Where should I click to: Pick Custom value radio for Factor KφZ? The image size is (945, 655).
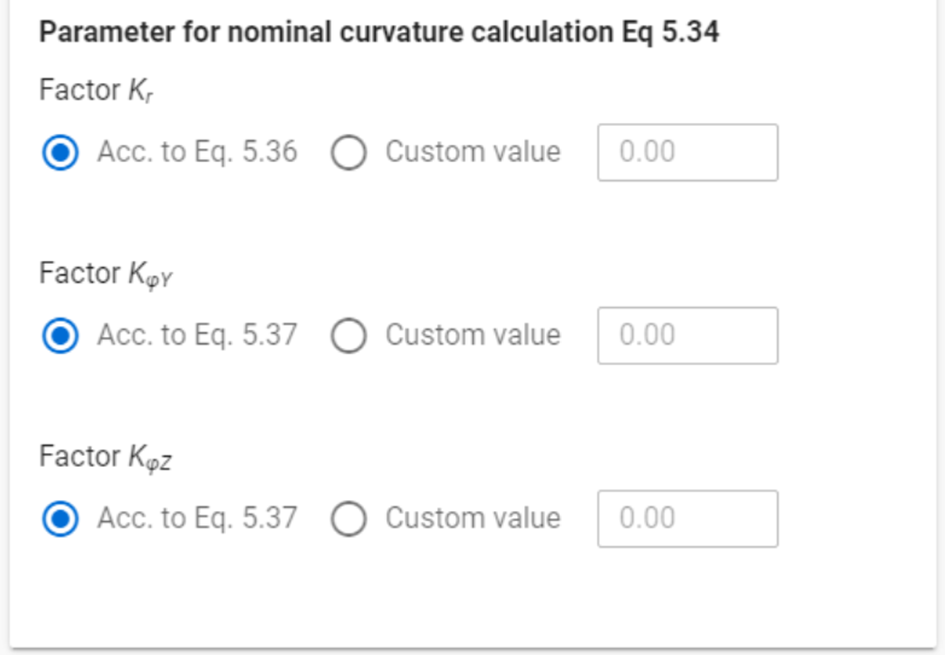(348, 519)
